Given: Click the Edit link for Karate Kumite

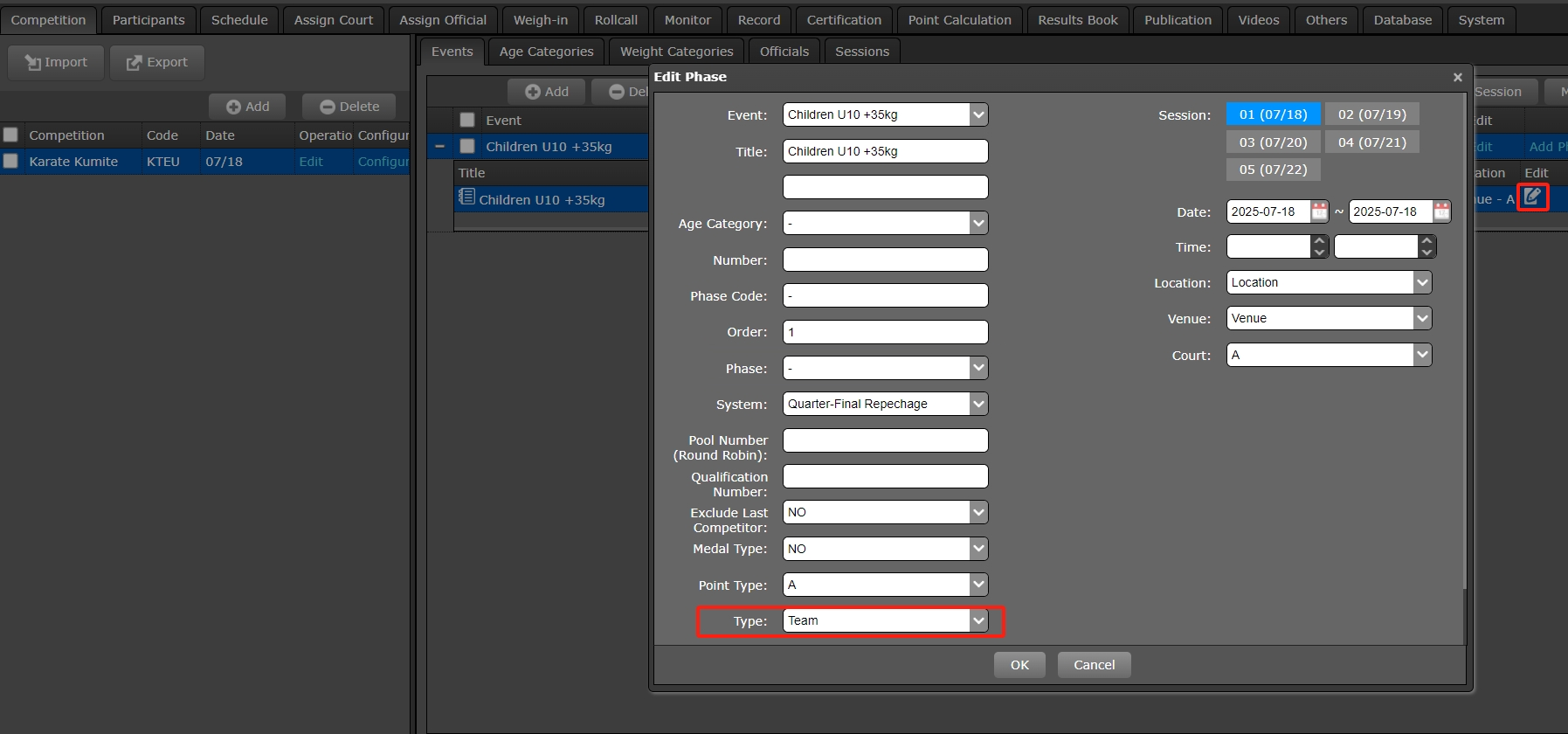Looking at the screenshot, I should click(311, 162).
